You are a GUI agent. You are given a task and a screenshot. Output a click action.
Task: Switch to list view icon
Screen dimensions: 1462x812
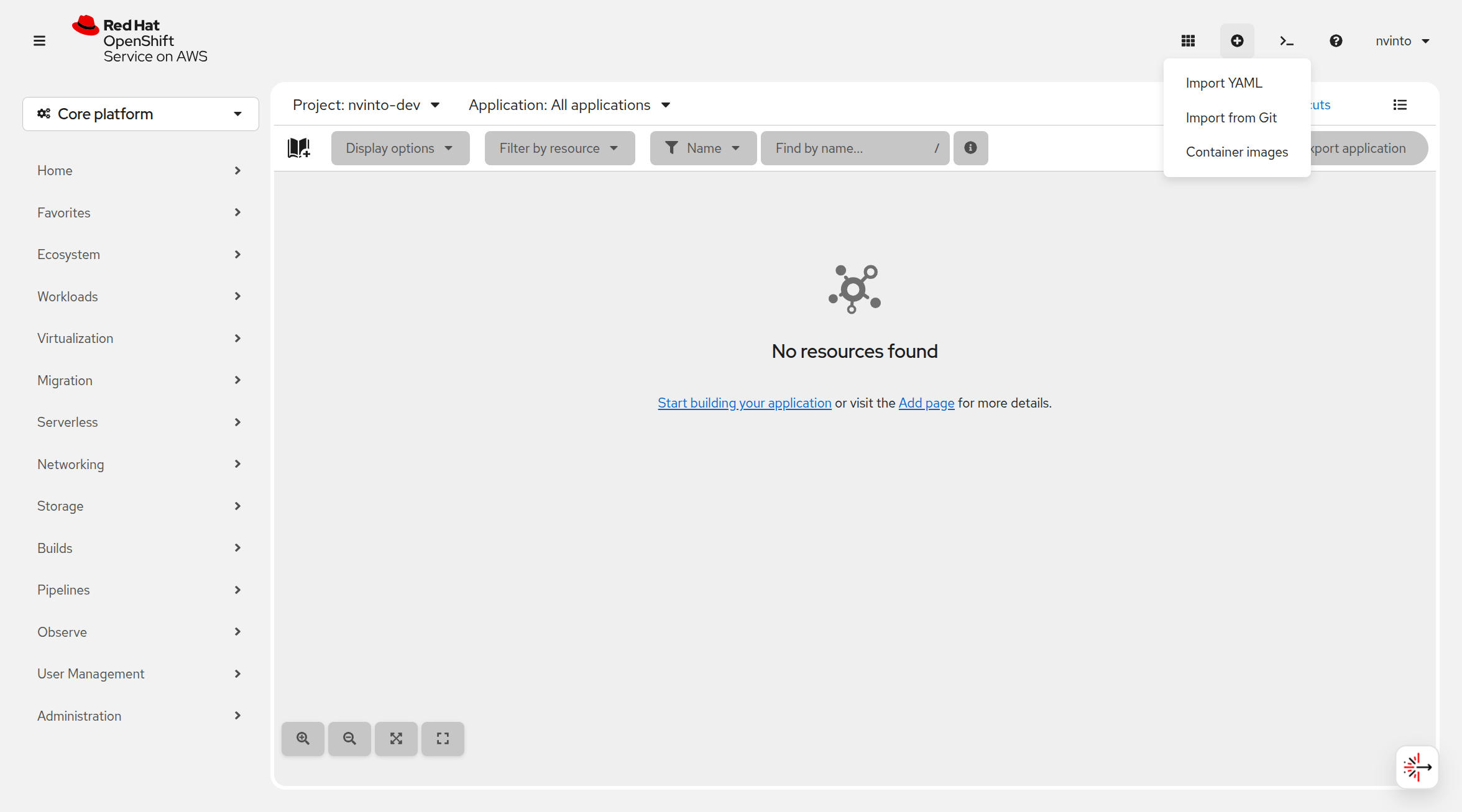coord(1400,105)
